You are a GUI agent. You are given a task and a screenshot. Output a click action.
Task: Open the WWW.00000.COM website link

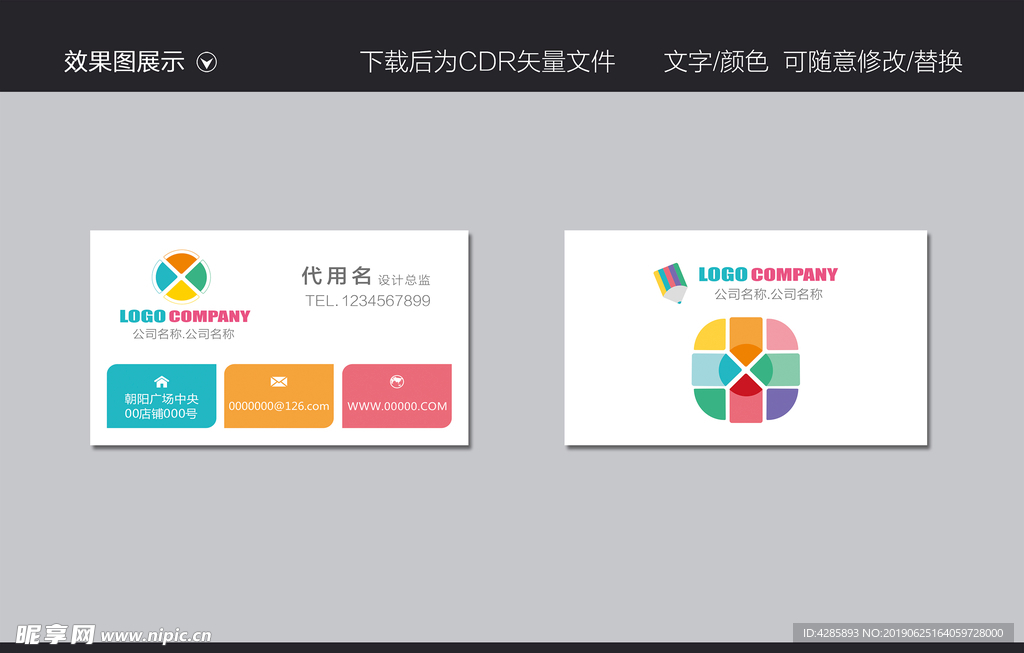click(x=396, y=406)
